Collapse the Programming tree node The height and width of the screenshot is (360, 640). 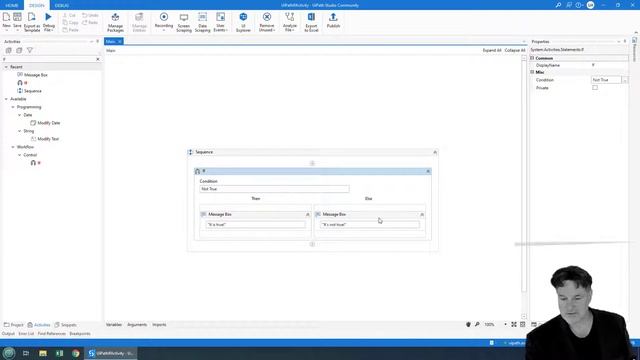pos(13,107)
